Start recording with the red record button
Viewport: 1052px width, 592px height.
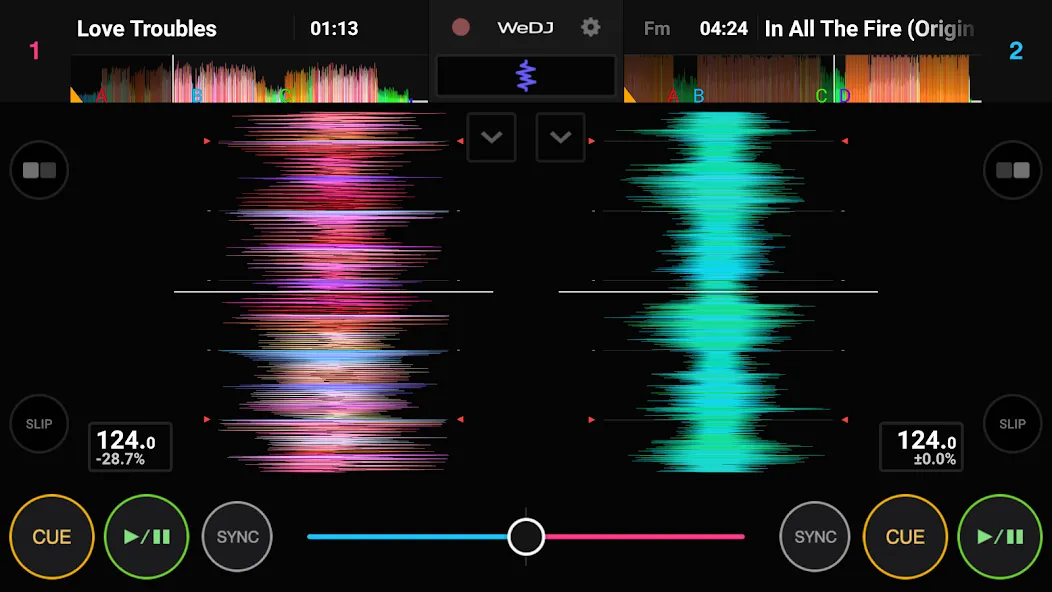point(460,28)
